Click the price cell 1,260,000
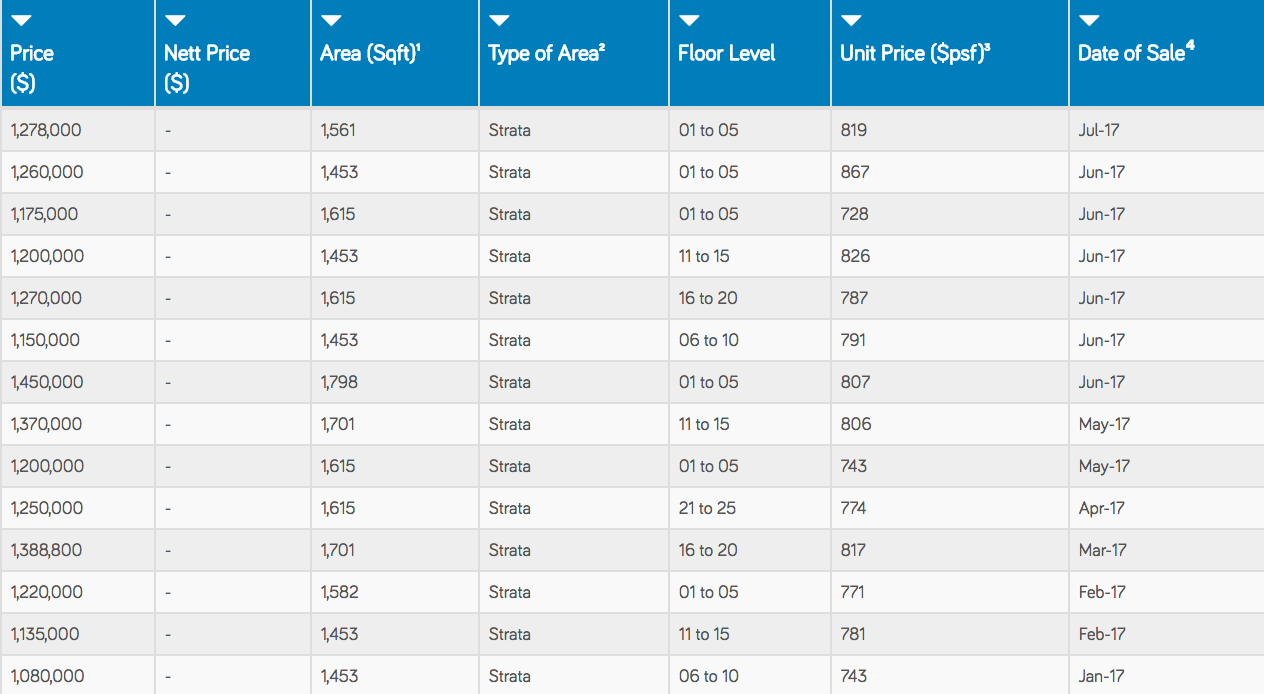 [47, 172]
